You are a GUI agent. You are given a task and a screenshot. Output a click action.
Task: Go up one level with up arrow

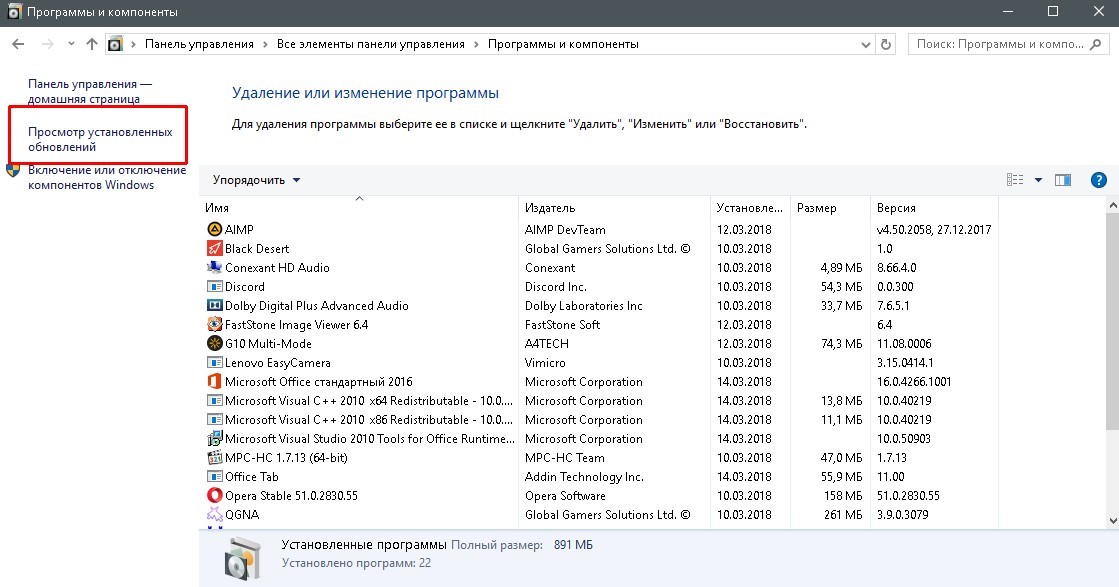91,44
